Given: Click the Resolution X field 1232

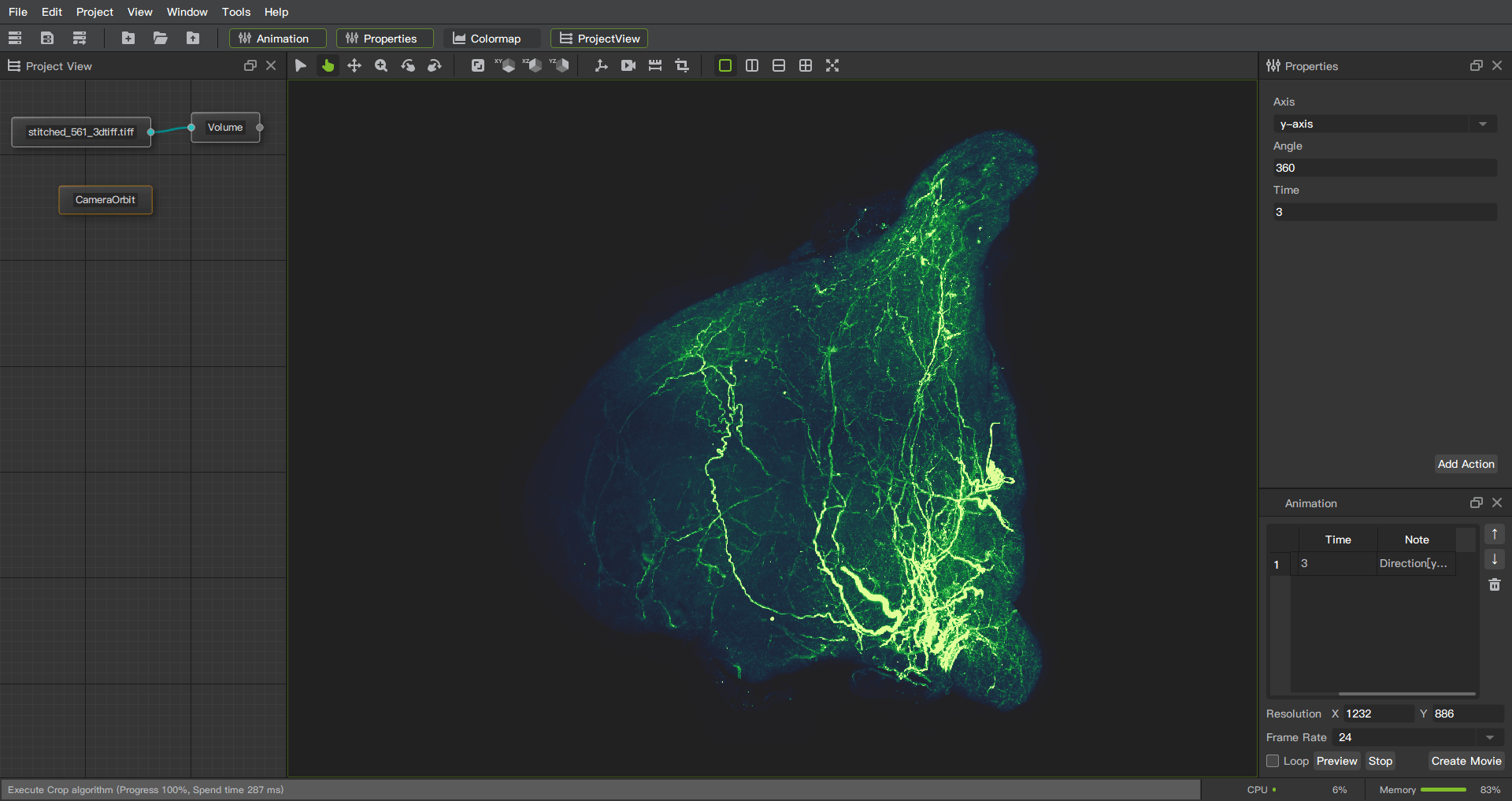Looking at the screenshot, I should (x=1378, y=714).
